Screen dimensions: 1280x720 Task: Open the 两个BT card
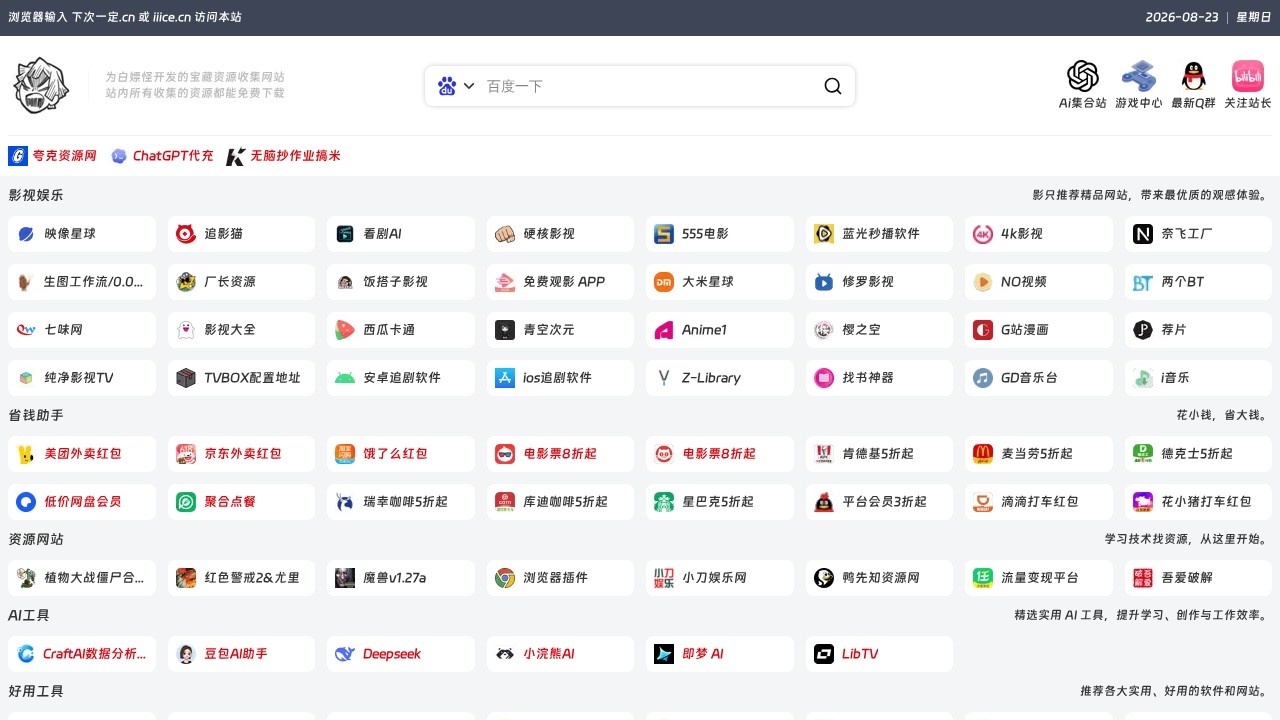1198,282
